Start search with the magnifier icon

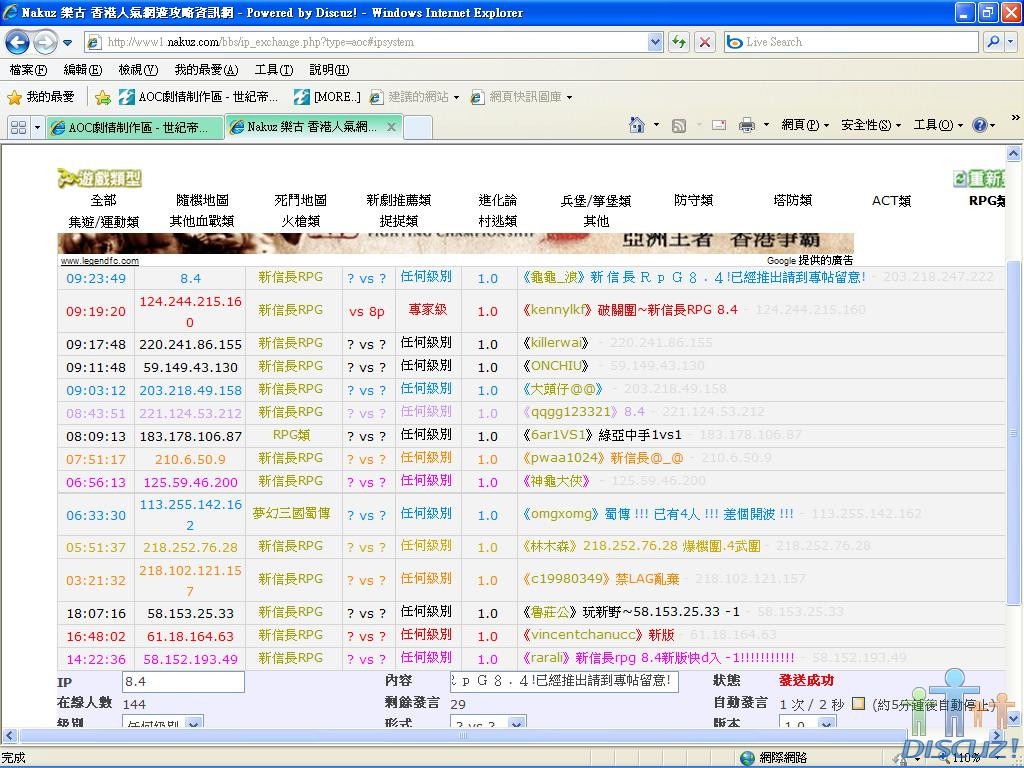tap(993, 42)
